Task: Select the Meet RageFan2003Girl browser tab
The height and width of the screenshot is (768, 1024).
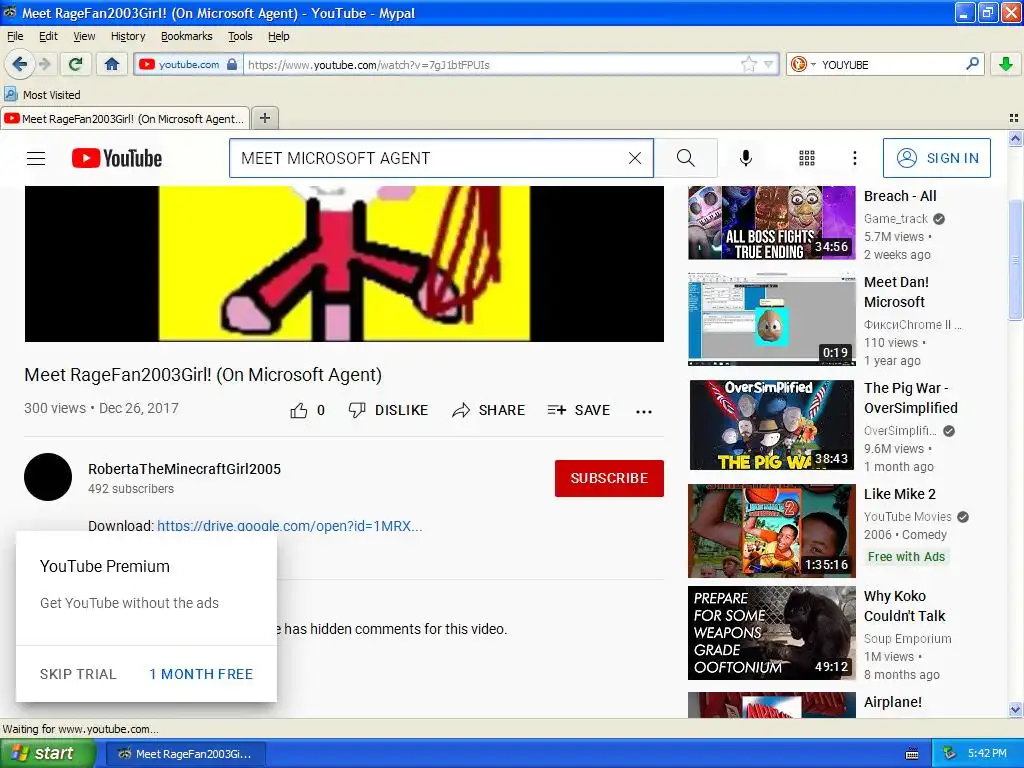Action: [x=125, y=118]
